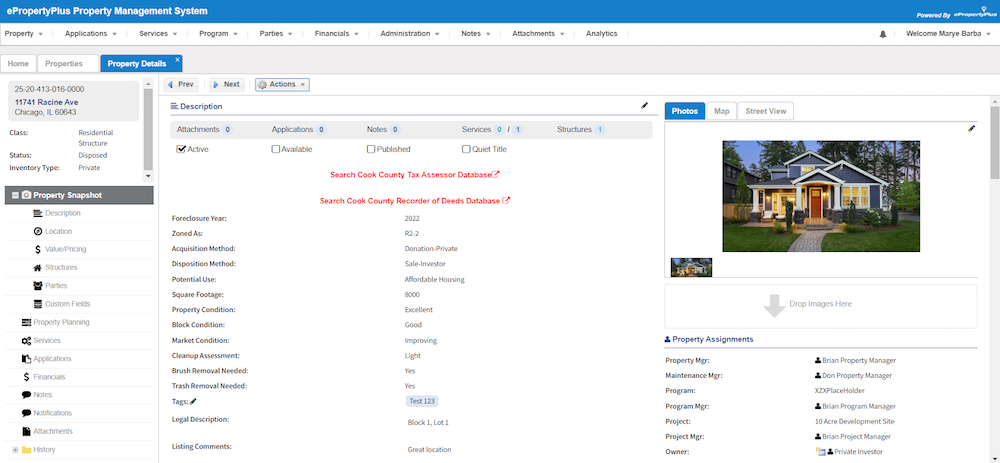Check the Published checkbox
This screenshot has height=463, width=1000.
371,149
